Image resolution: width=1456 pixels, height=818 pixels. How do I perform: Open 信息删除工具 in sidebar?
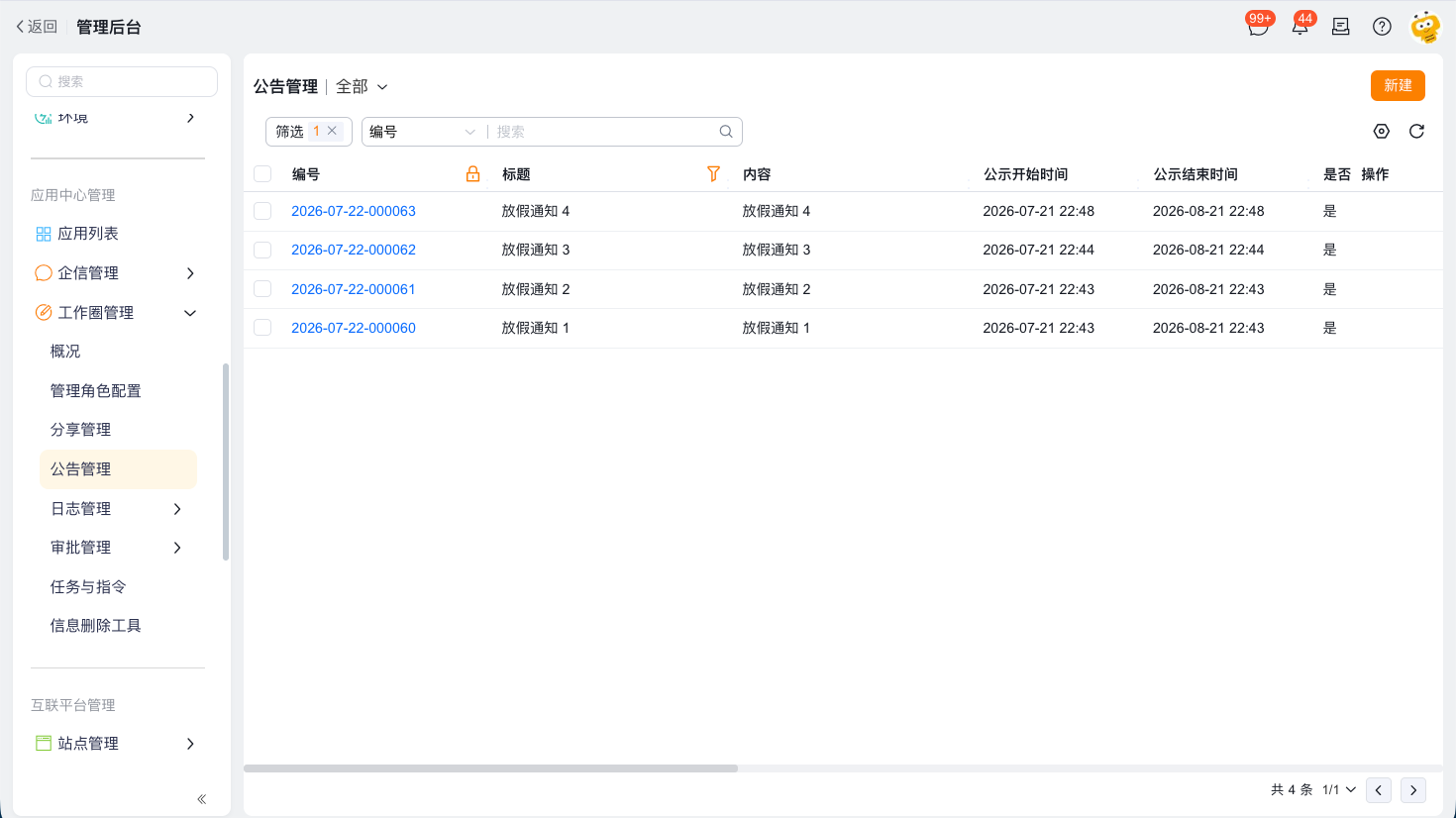[96, 626]
